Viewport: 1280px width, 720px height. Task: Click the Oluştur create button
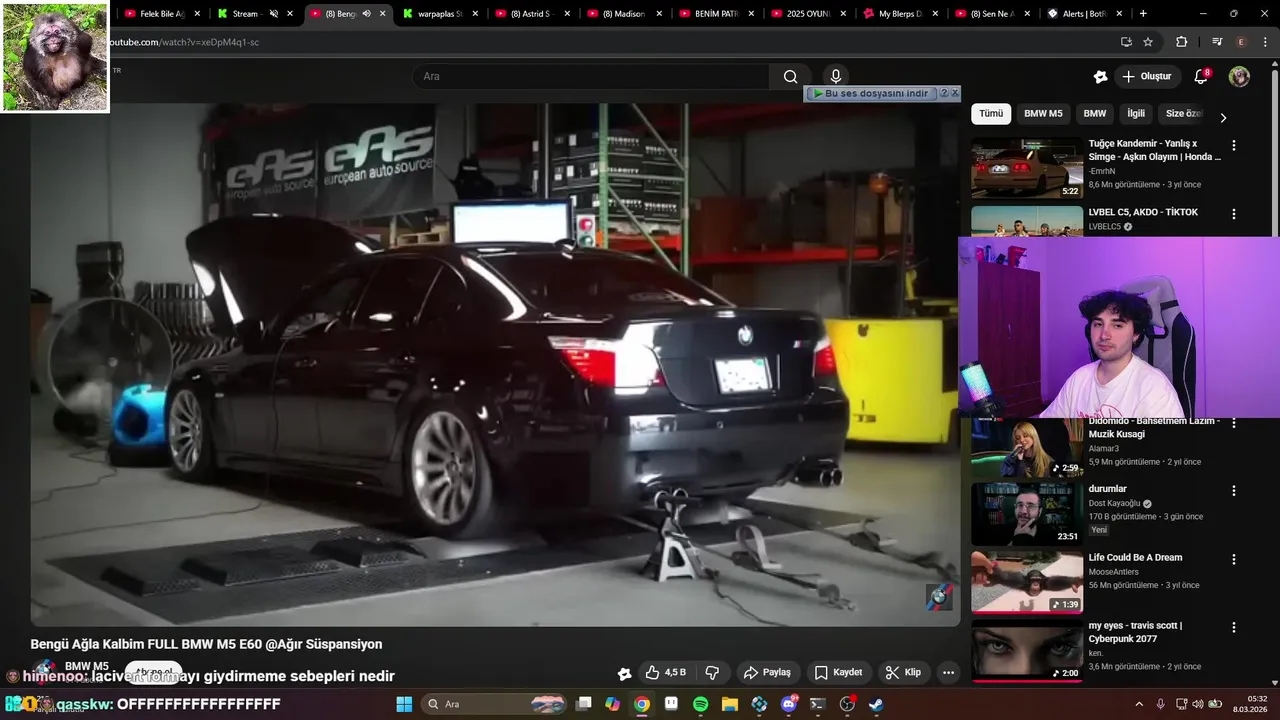click(x=1146, y=77)
